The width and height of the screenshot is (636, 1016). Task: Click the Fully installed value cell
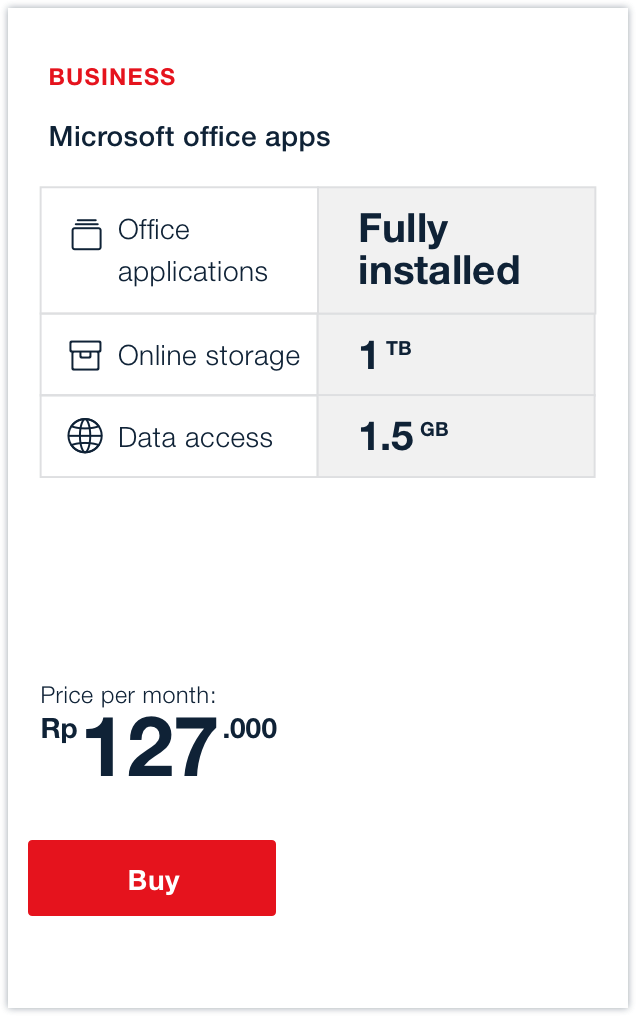pyautogui.click(x=439, y=250)
